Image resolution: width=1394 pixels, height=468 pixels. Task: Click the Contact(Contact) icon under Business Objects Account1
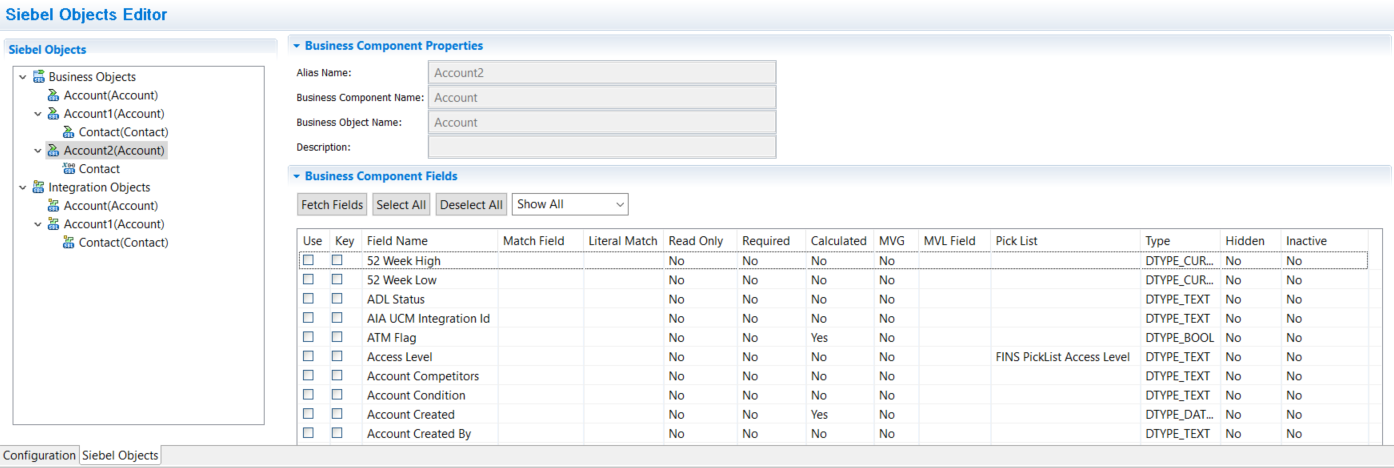(x=69, y=132)
